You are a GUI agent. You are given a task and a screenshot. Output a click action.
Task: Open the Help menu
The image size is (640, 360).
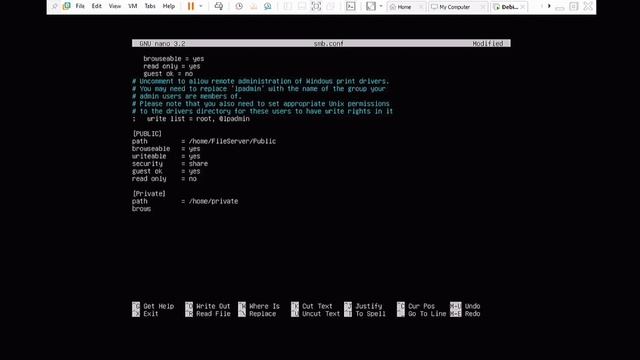pos(169,6)
